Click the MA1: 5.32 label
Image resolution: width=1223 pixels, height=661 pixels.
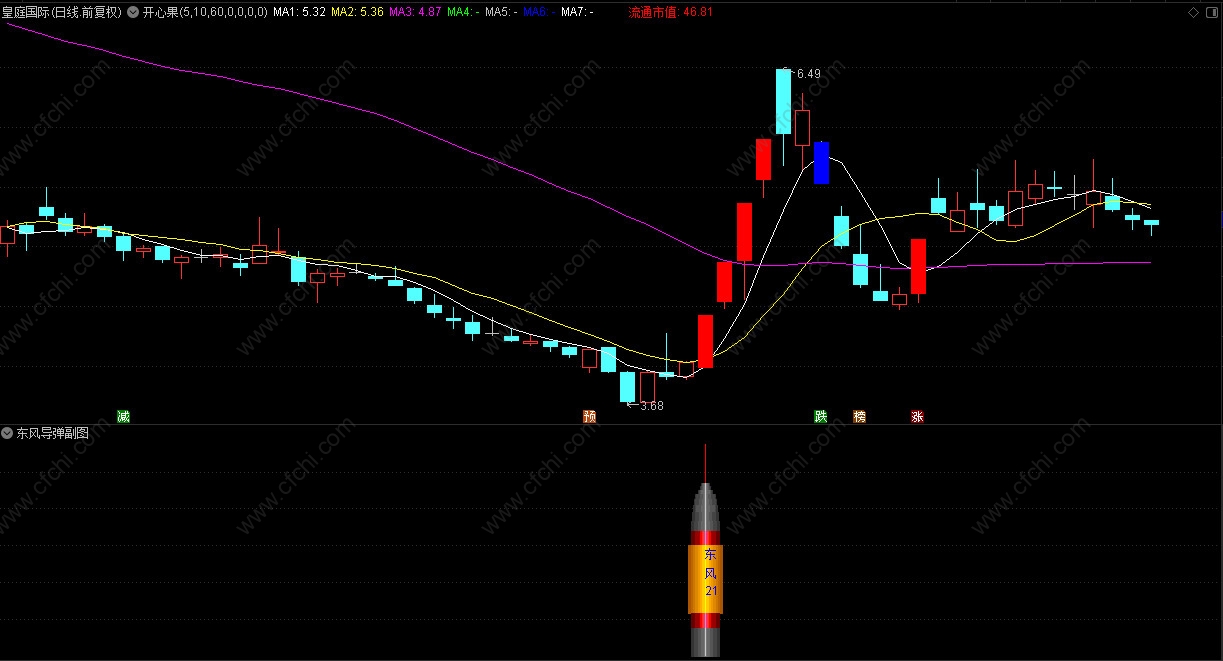tap(299, 12)
